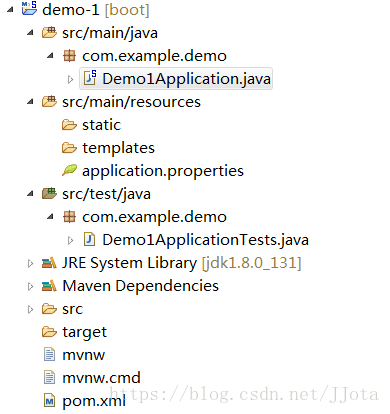The width and height of the screenshot is (390, 414).
Task: Select the pom.xml file name
Action: click(94, 401)
